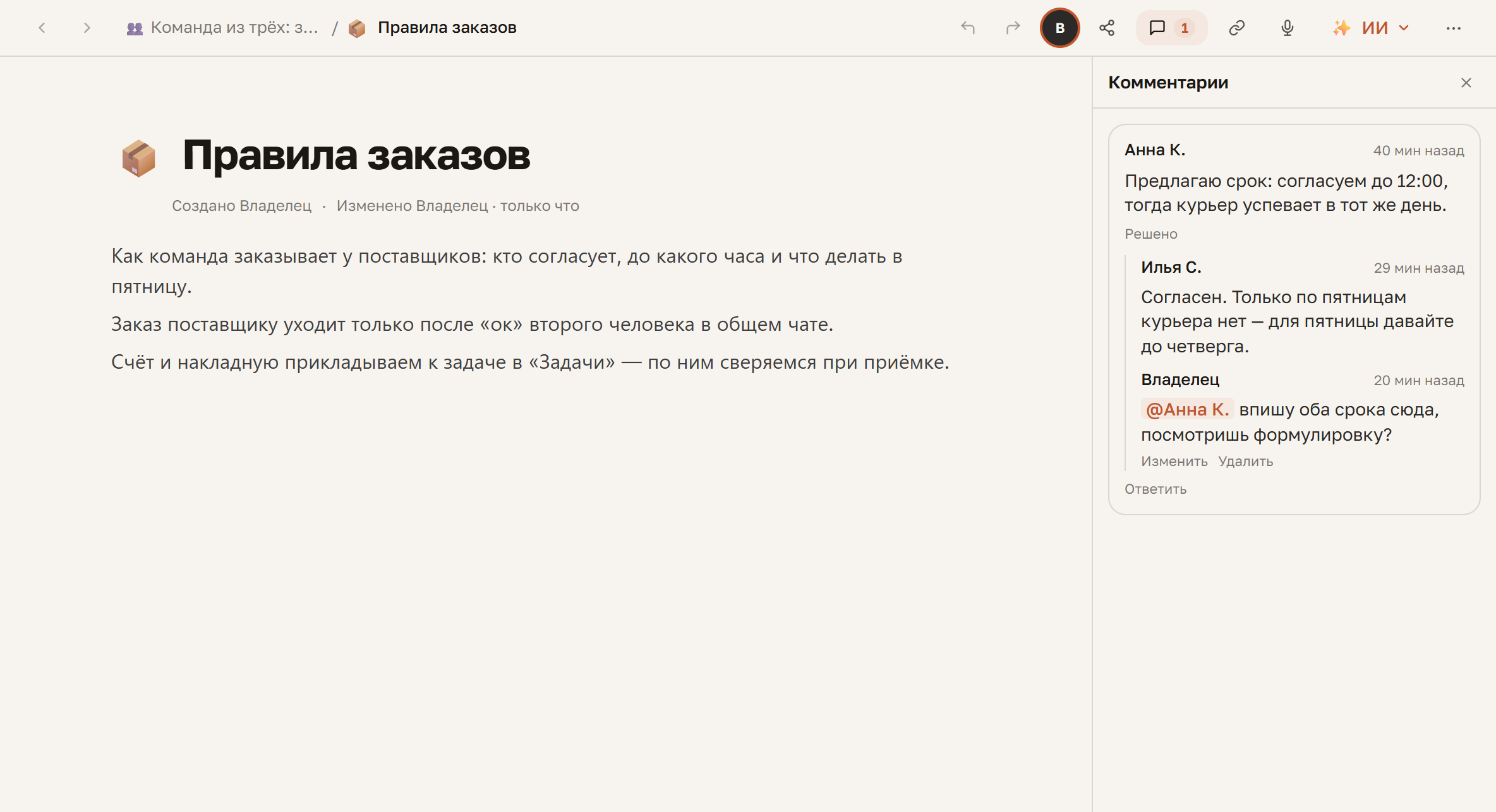Click the '@Анна К.' mention

(1187, 410)
